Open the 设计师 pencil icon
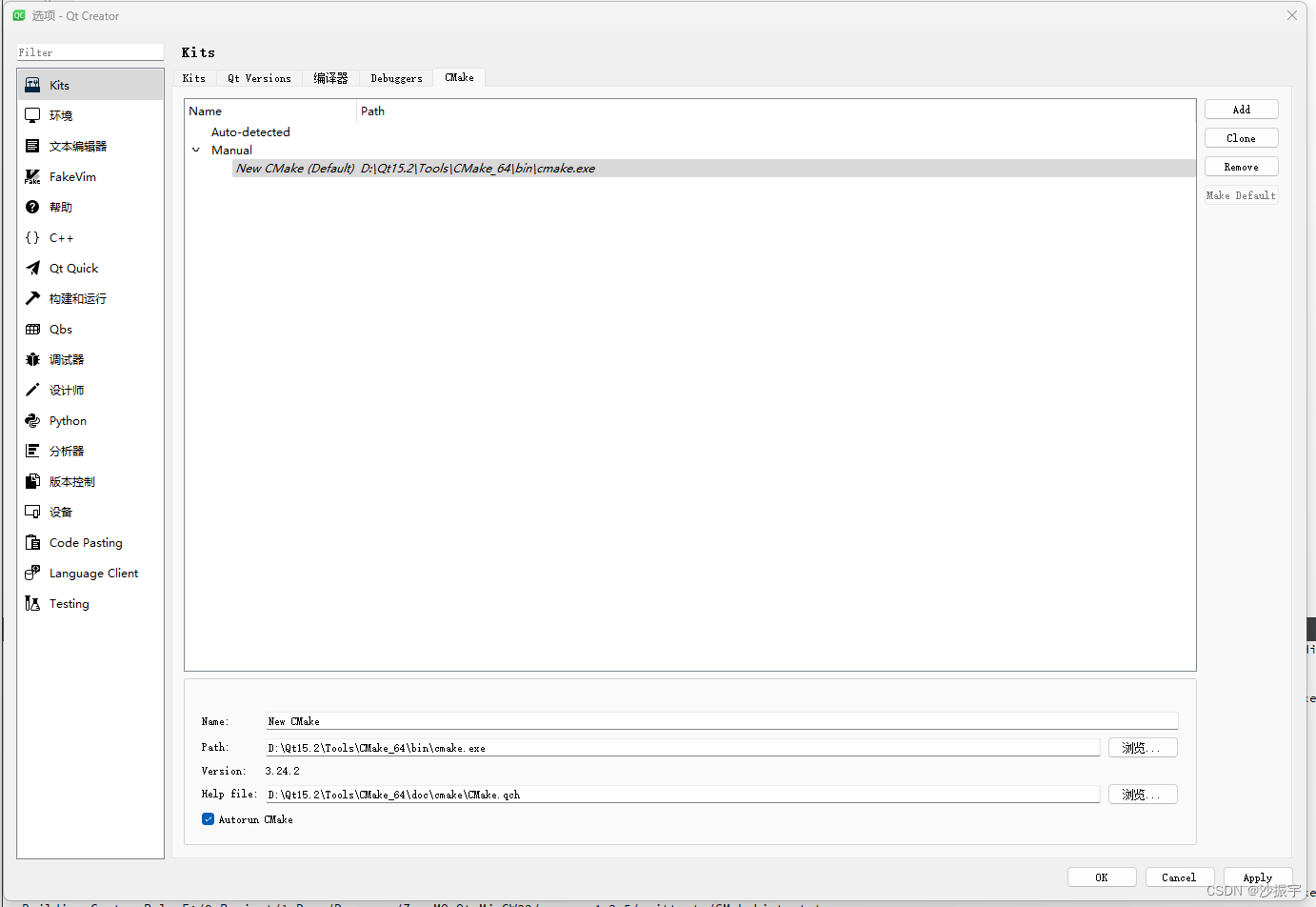The image size is (1316, 907). [32, 390]
